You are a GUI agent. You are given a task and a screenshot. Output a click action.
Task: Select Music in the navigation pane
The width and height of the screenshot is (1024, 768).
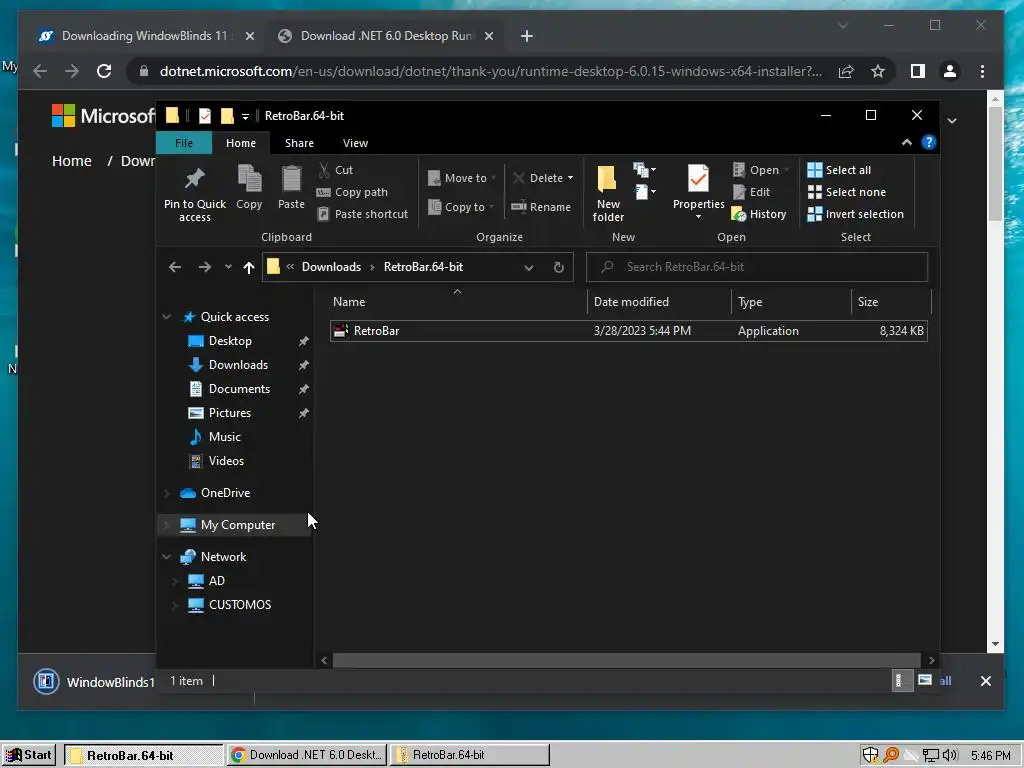224,437
